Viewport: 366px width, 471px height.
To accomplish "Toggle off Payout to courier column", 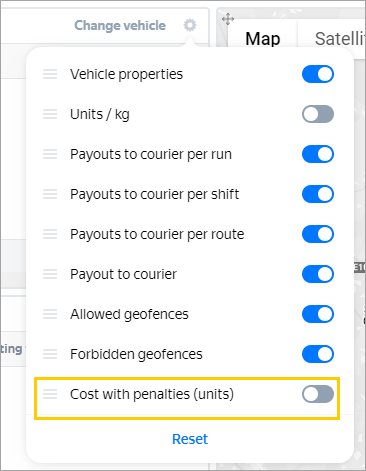I will point(318,274).
